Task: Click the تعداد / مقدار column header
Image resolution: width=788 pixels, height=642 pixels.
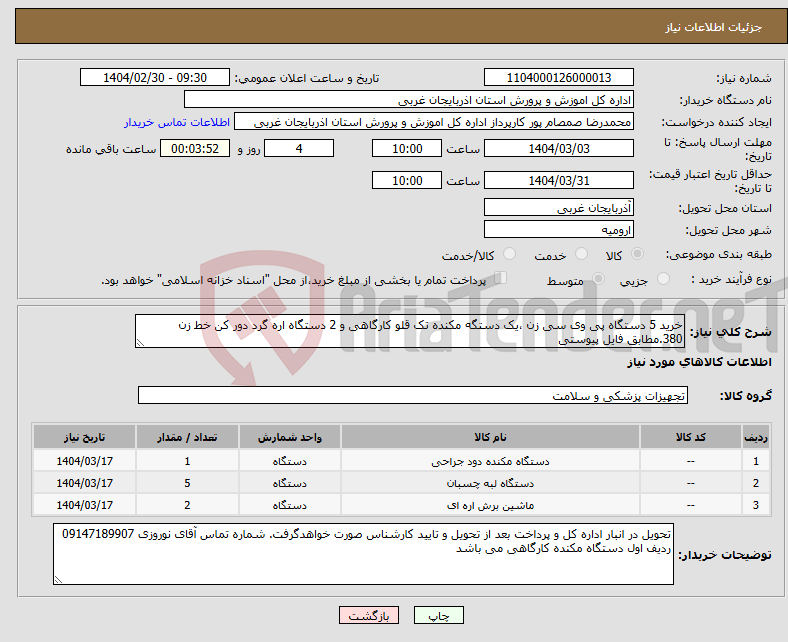Action: 187,437
